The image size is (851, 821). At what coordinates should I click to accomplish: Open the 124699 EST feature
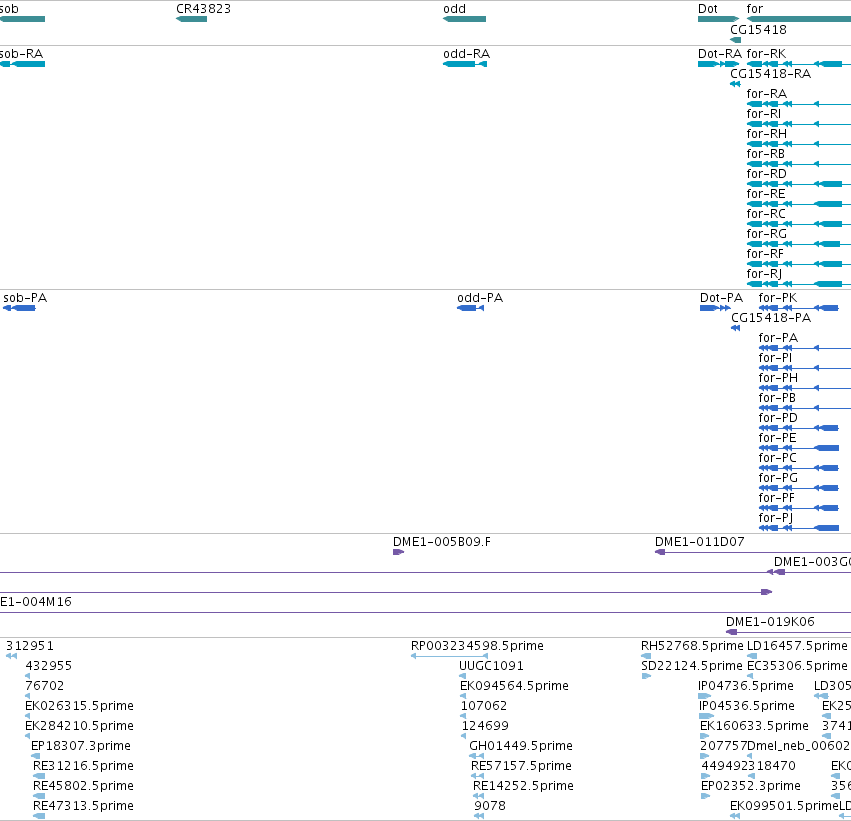[x=463, y=736]
